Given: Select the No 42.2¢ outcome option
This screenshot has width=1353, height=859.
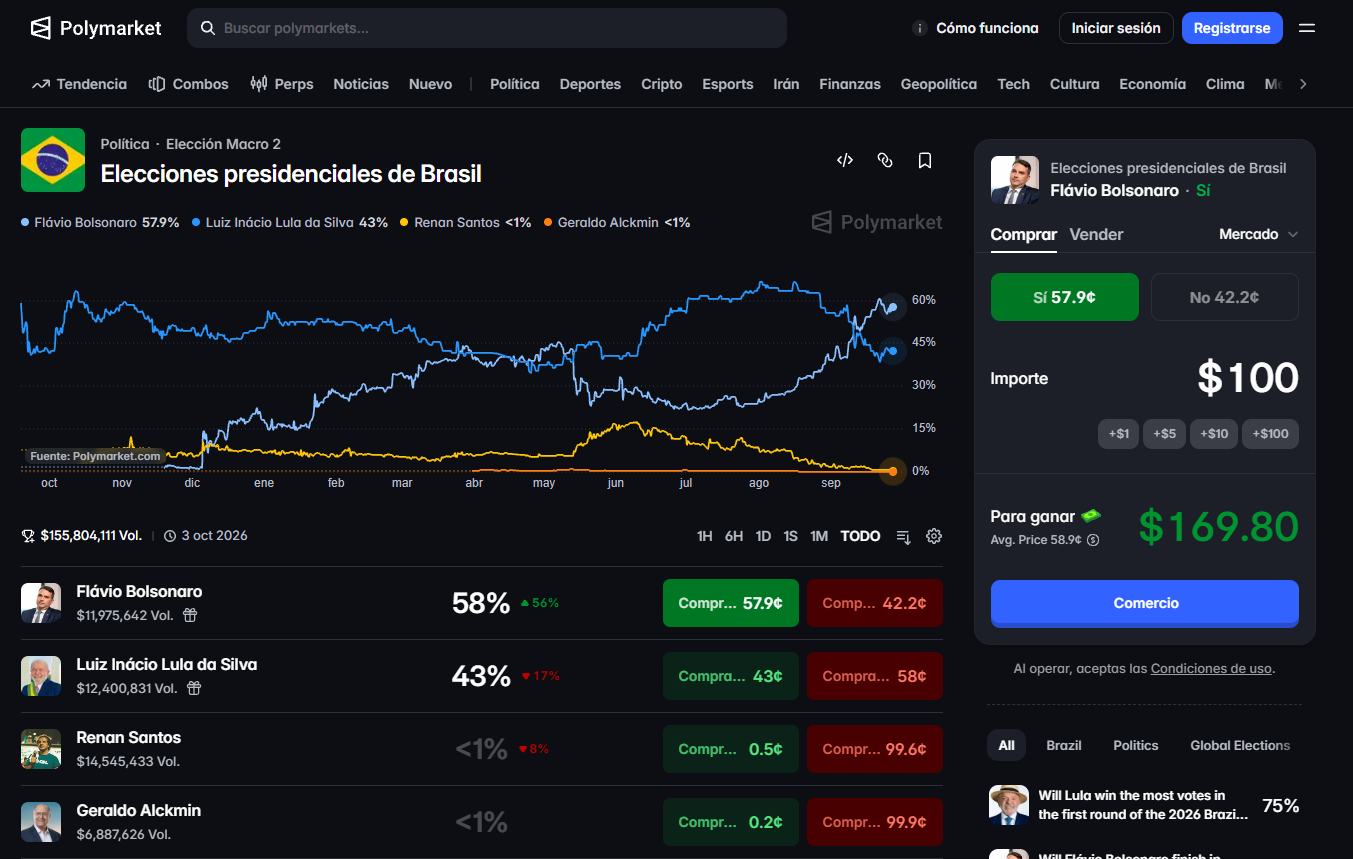Looking at the screenshot, I should [1225, 297].
